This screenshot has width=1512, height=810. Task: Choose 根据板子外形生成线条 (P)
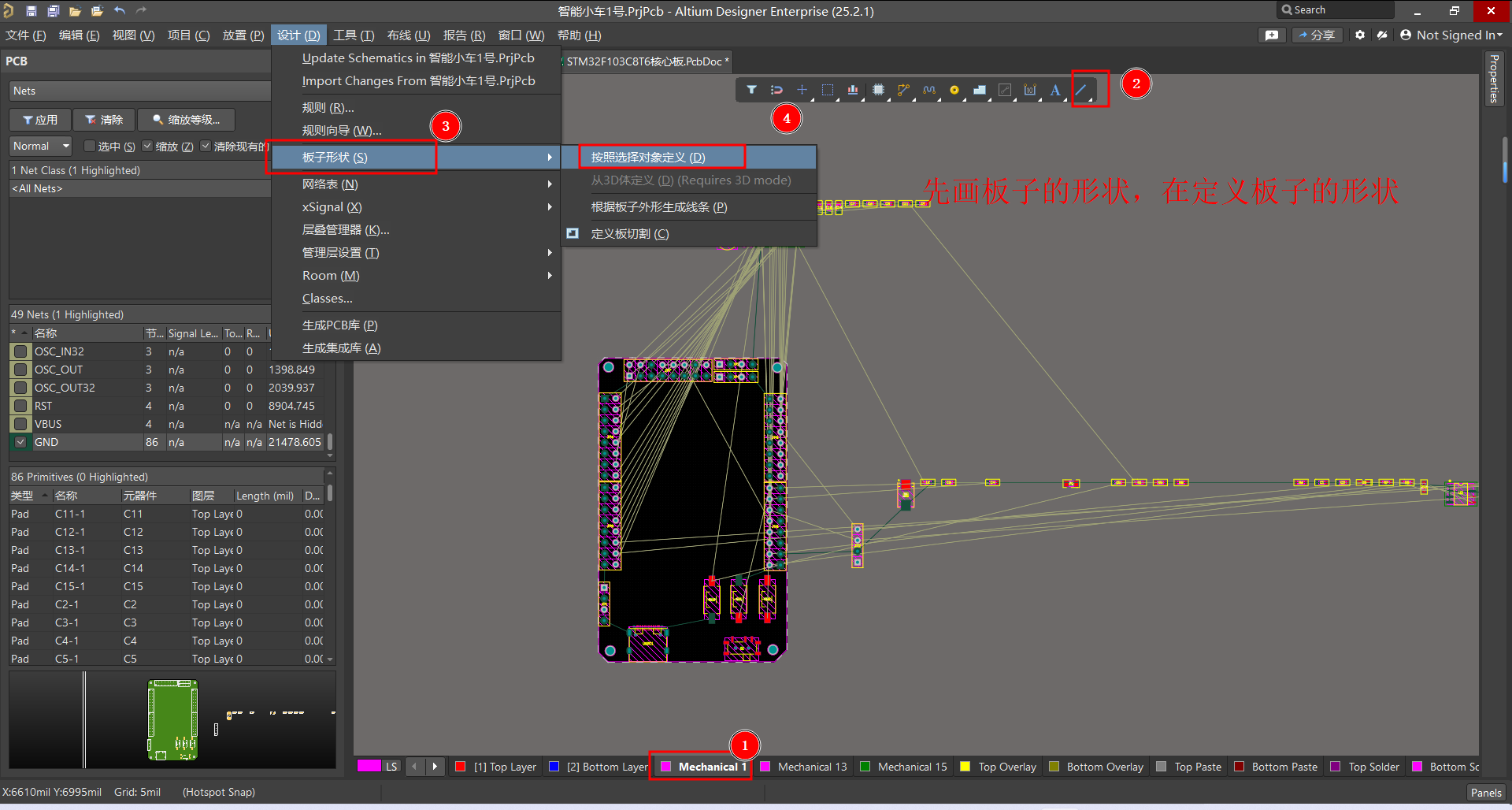click(x=689, y=206)
